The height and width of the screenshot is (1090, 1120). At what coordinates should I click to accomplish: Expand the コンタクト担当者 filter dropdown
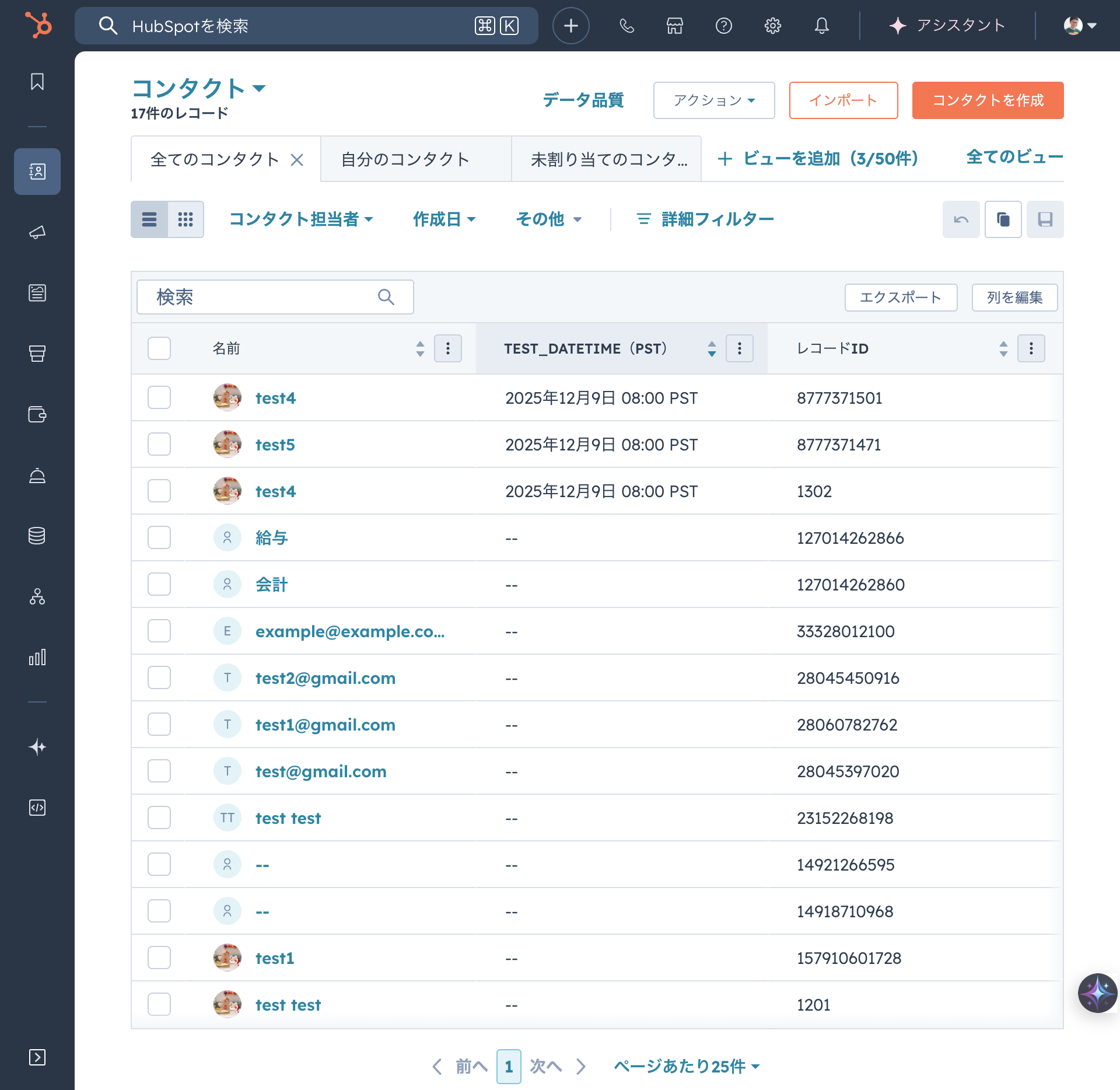301,219
